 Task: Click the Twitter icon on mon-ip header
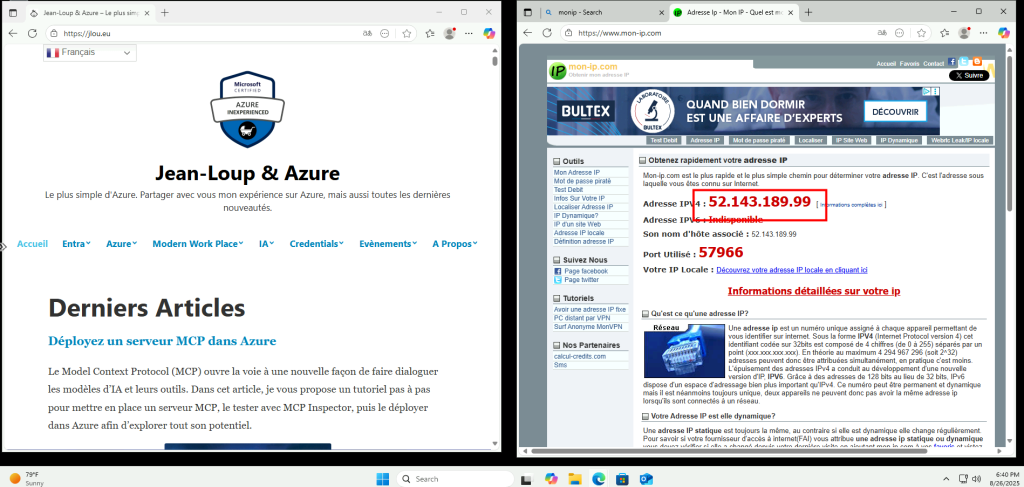click(x=964, y=62)
